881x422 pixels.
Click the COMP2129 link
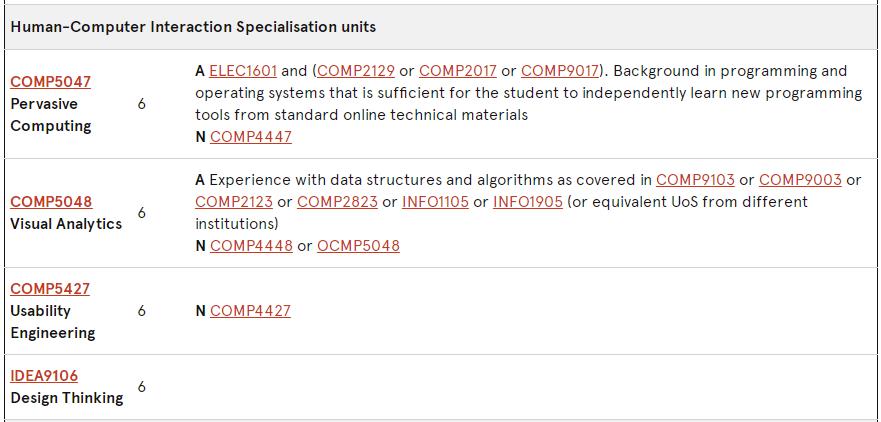355,71
